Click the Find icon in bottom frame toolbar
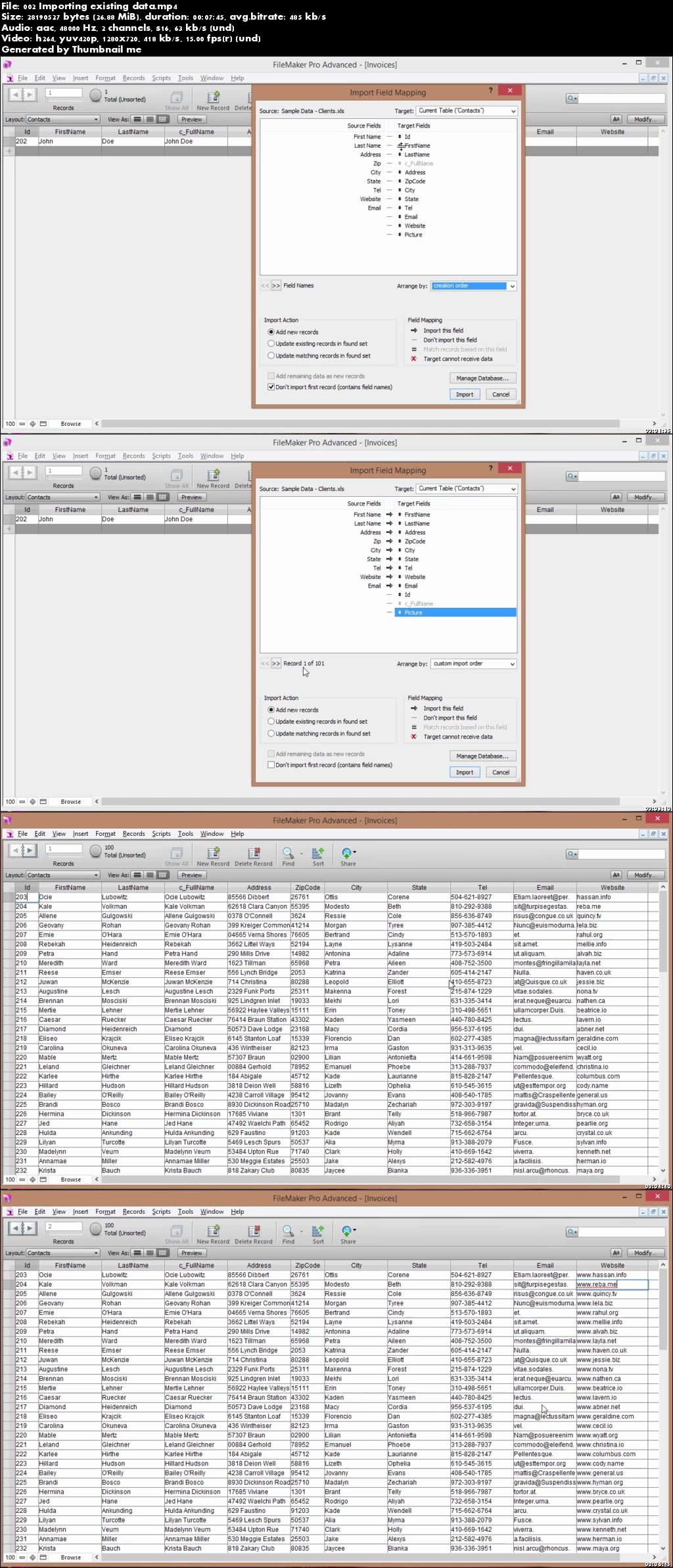Viewport: 673px width, 1568px height. point(288,1230)
